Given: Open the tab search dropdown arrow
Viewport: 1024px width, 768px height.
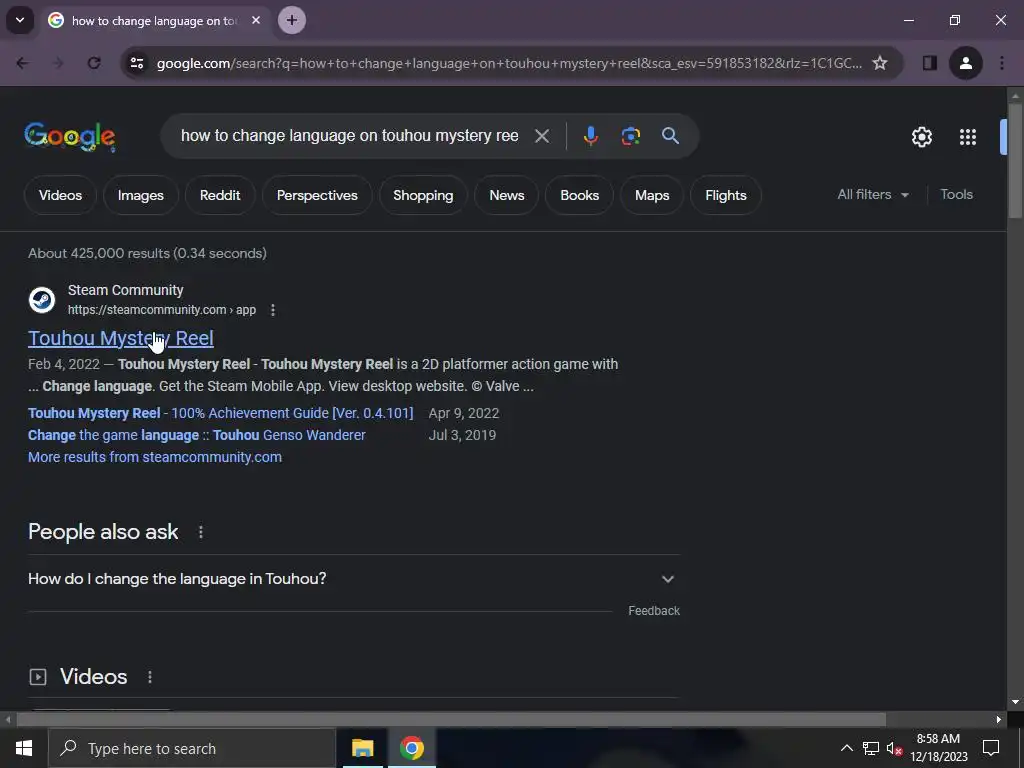Looking at the screenshot, I should (x=20, y=20).
